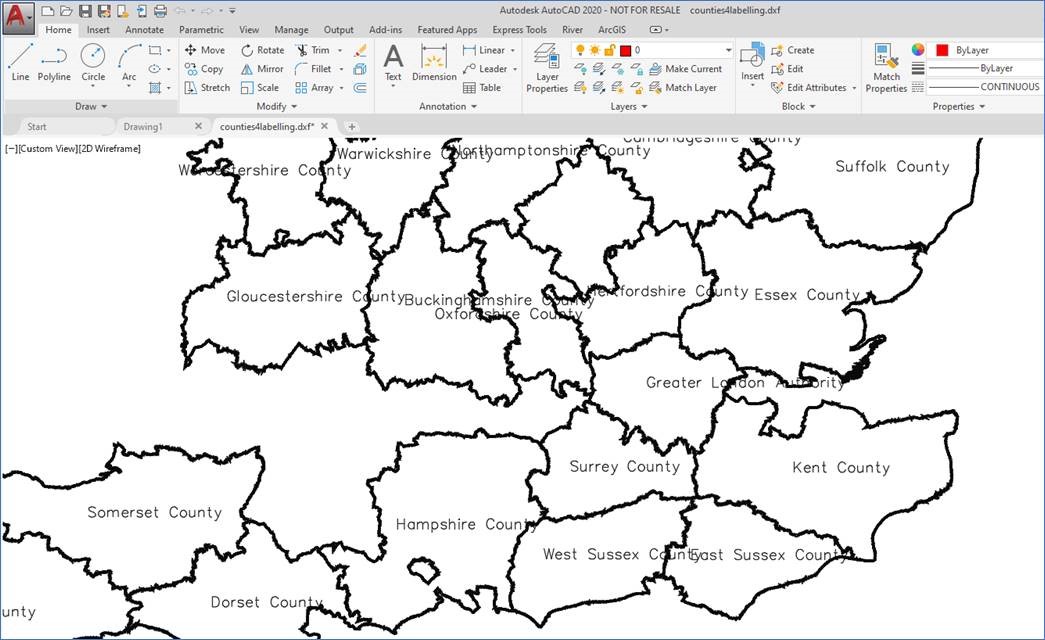Open the Parametric ribbon tab

point(201,29)
